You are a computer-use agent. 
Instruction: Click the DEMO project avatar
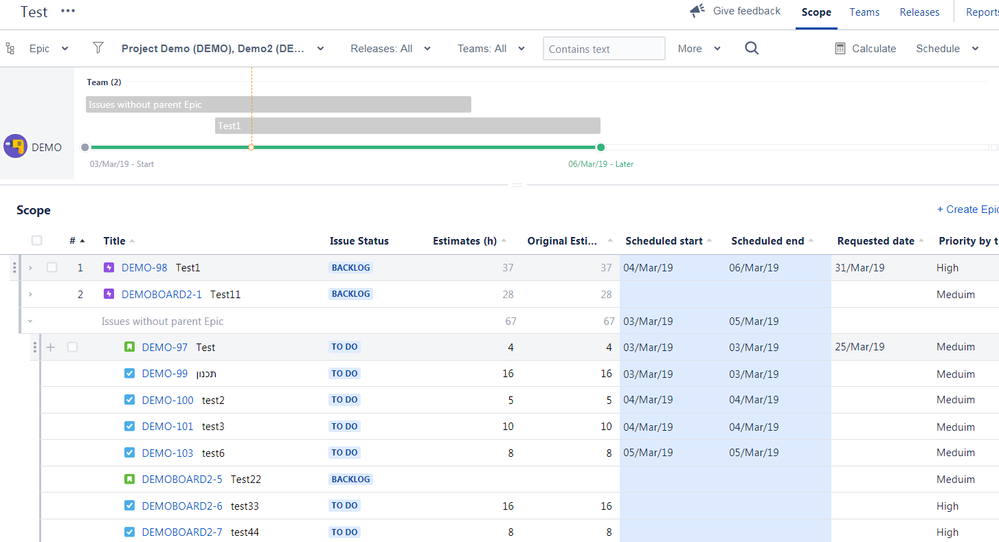[15, 146]
